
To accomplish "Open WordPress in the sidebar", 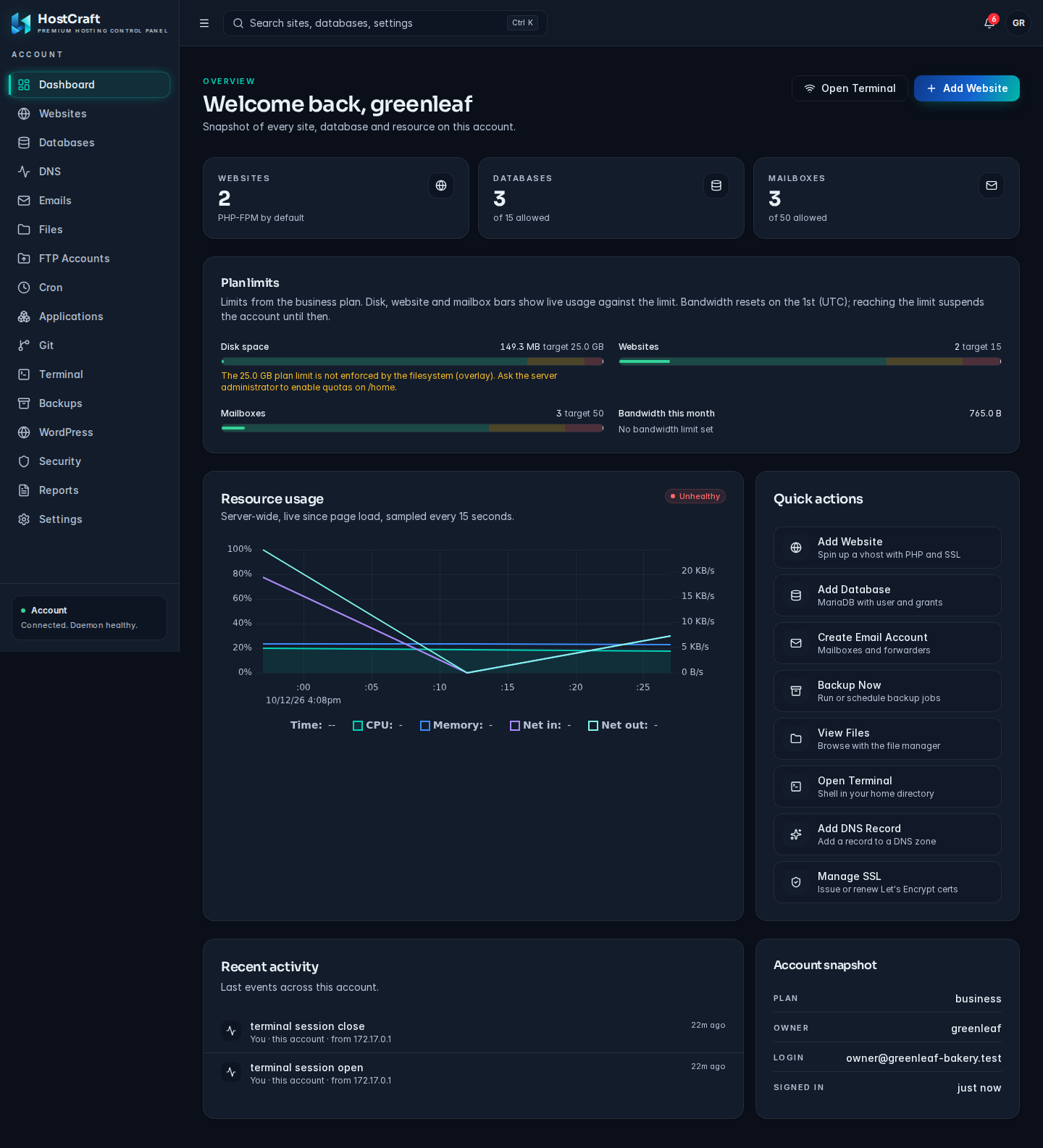I will 90,432.
